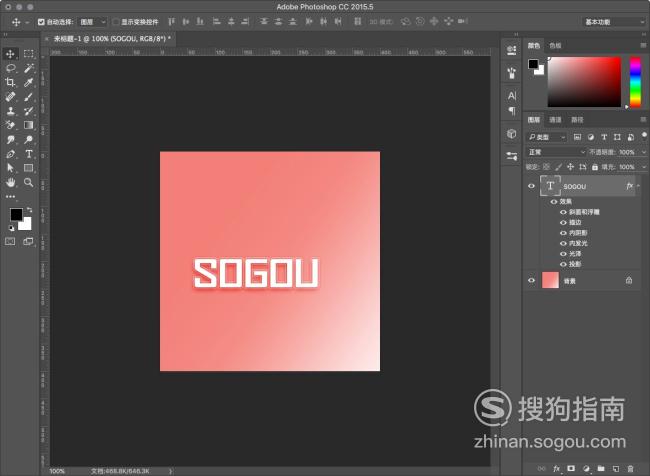Toggle the Auto-Select checkbox

point(41,22)
